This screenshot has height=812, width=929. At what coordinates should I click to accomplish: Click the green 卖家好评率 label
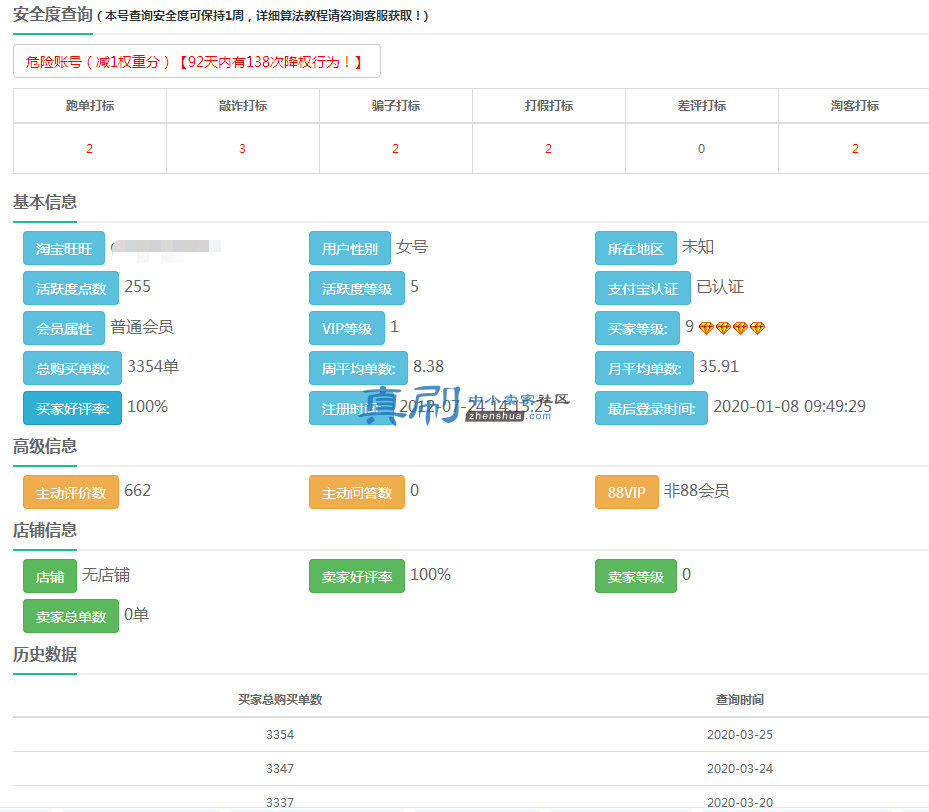click(x=357, y=576)
